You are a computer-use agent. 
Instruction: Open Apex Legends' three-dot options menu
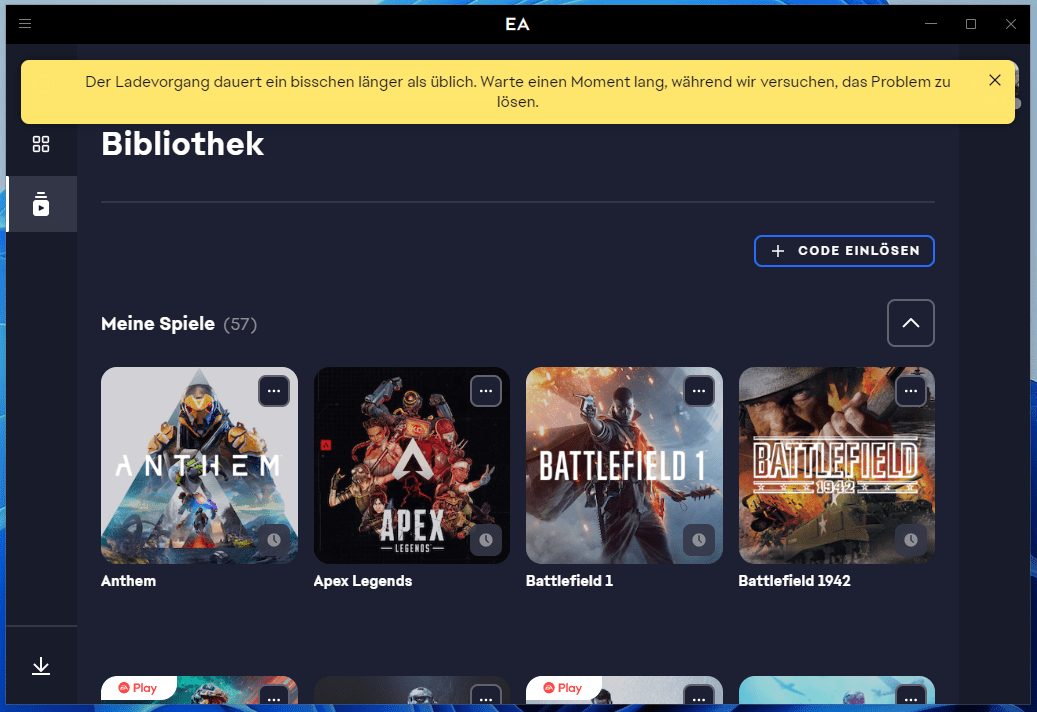click(486, 391)
